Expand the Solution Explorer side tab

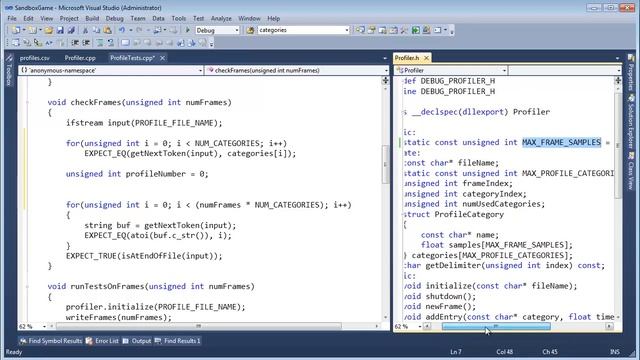click(x=631, y=122)
